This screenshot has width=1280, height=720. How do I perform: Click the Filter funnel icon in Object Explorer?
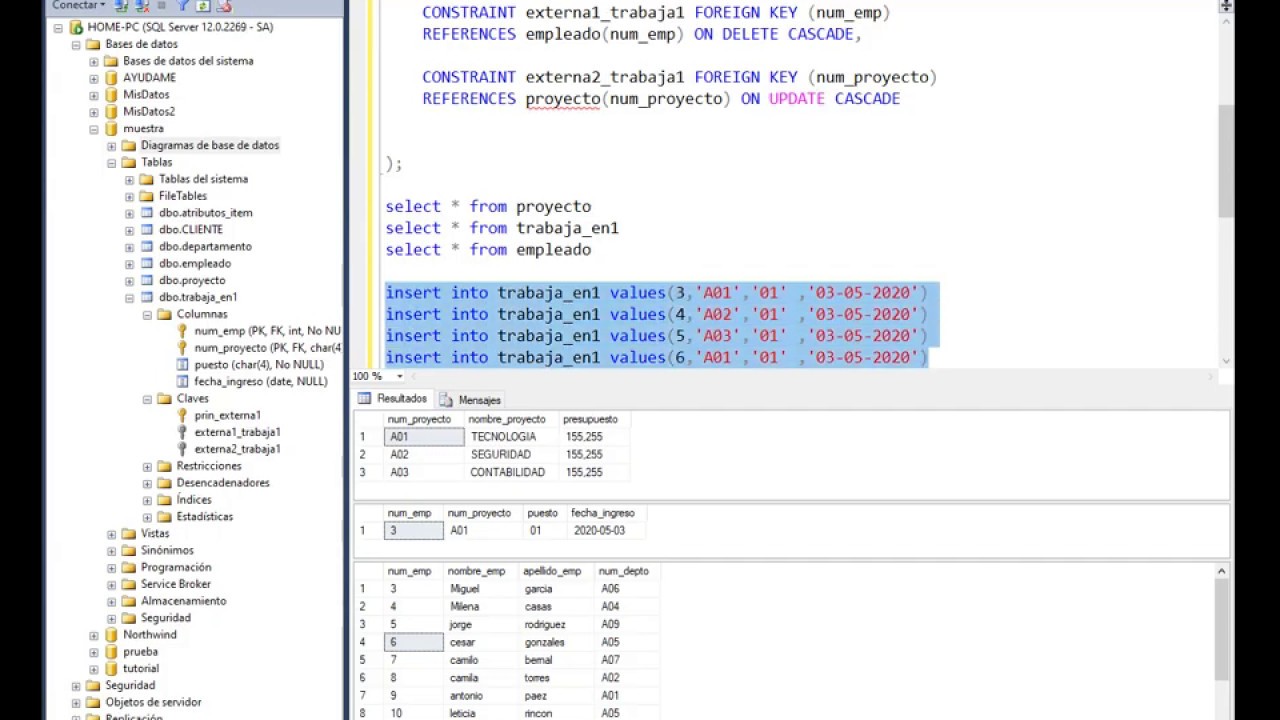tap(183, 6)
